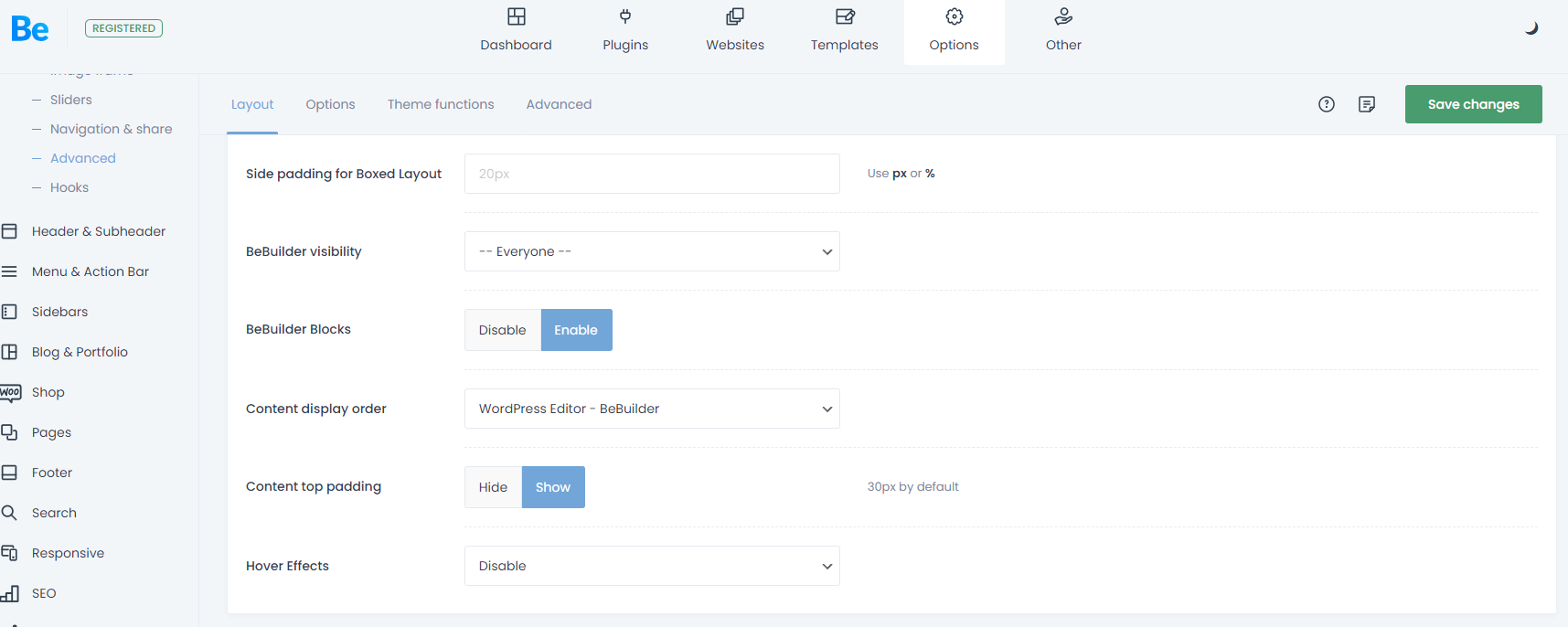Image resolution: width=1568 pixels, height=627 pixels.
Task: Click the Responsive devices icon
Action: click(x=9, y=553)
